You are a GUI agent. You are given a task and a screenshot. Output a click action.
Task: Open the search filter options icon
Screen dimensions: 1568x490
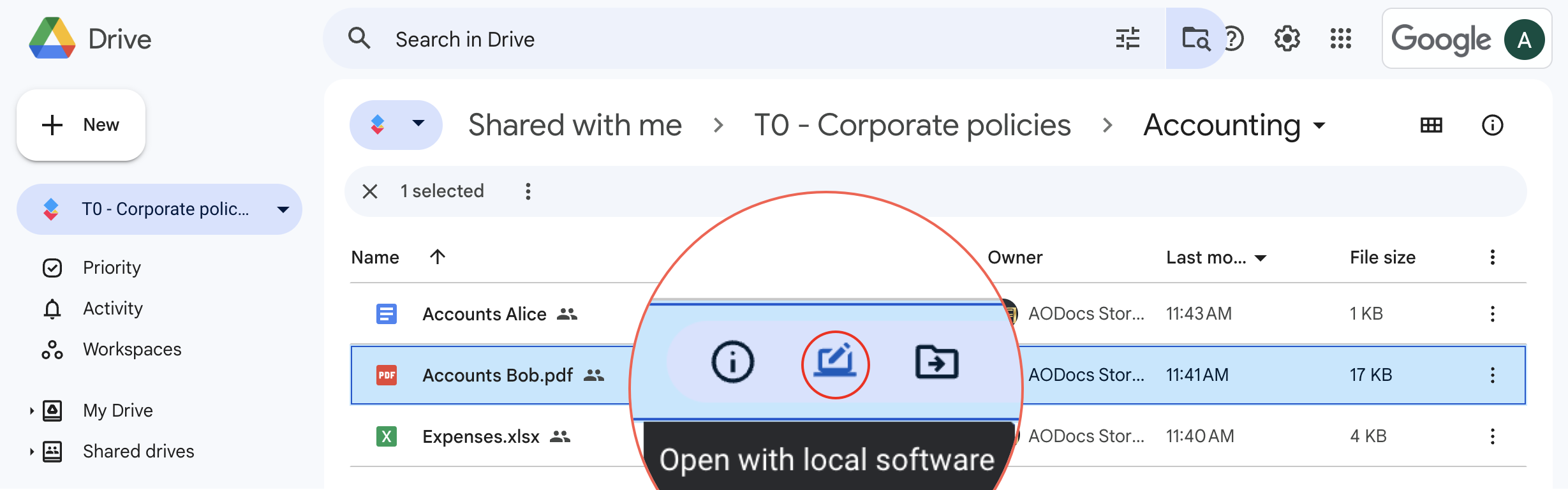tap(1128, 39)
